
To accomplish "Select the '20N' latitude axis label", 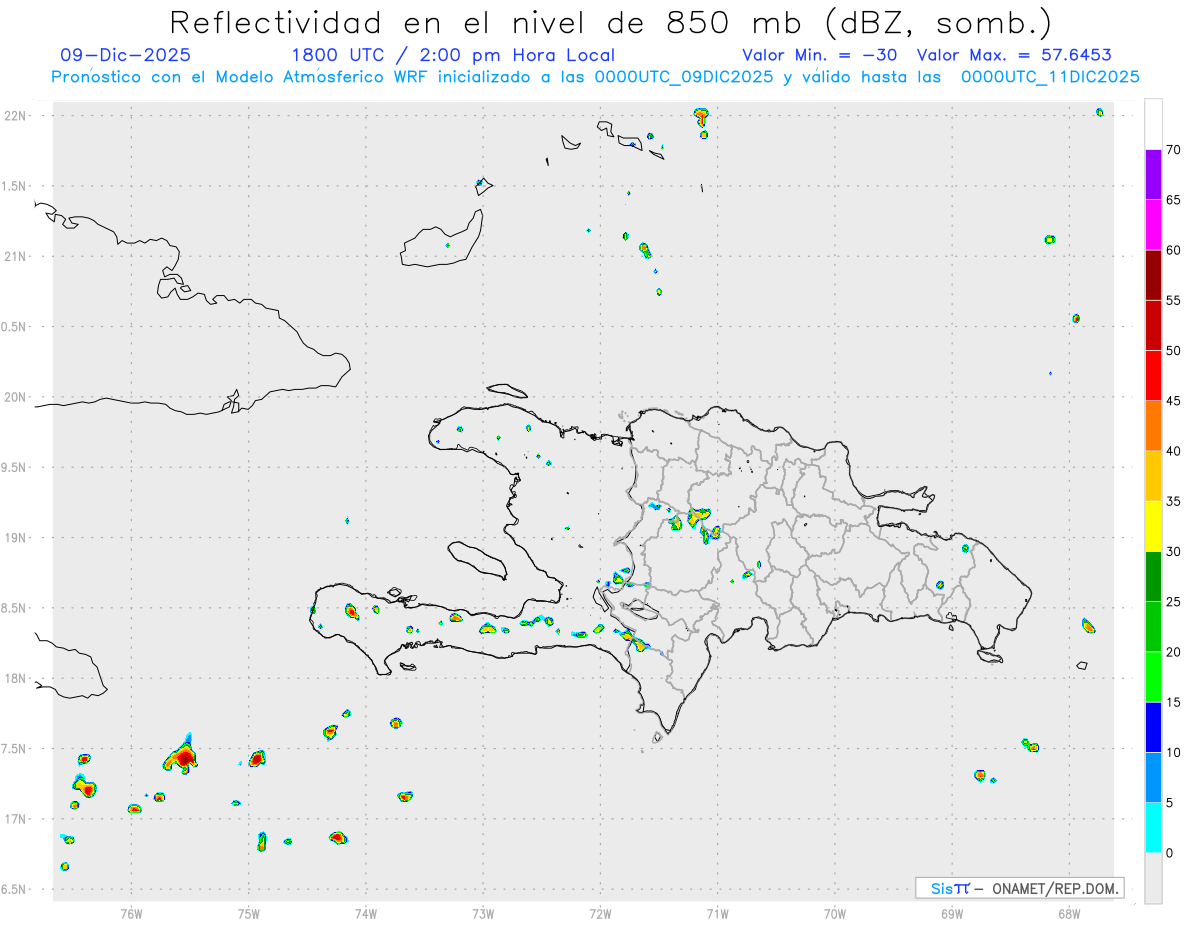I will coord(15,397).
